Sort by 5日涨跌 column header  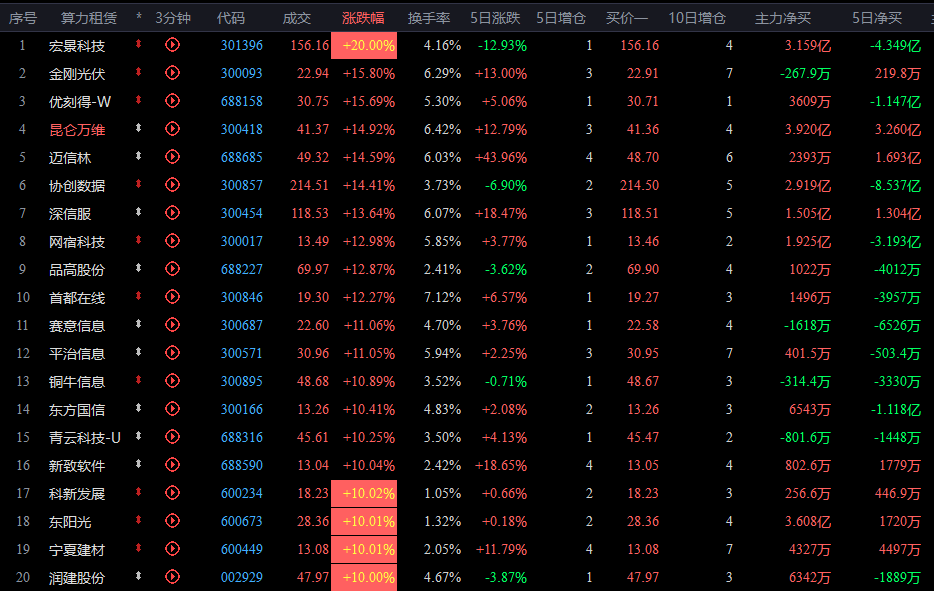point(495,18)
